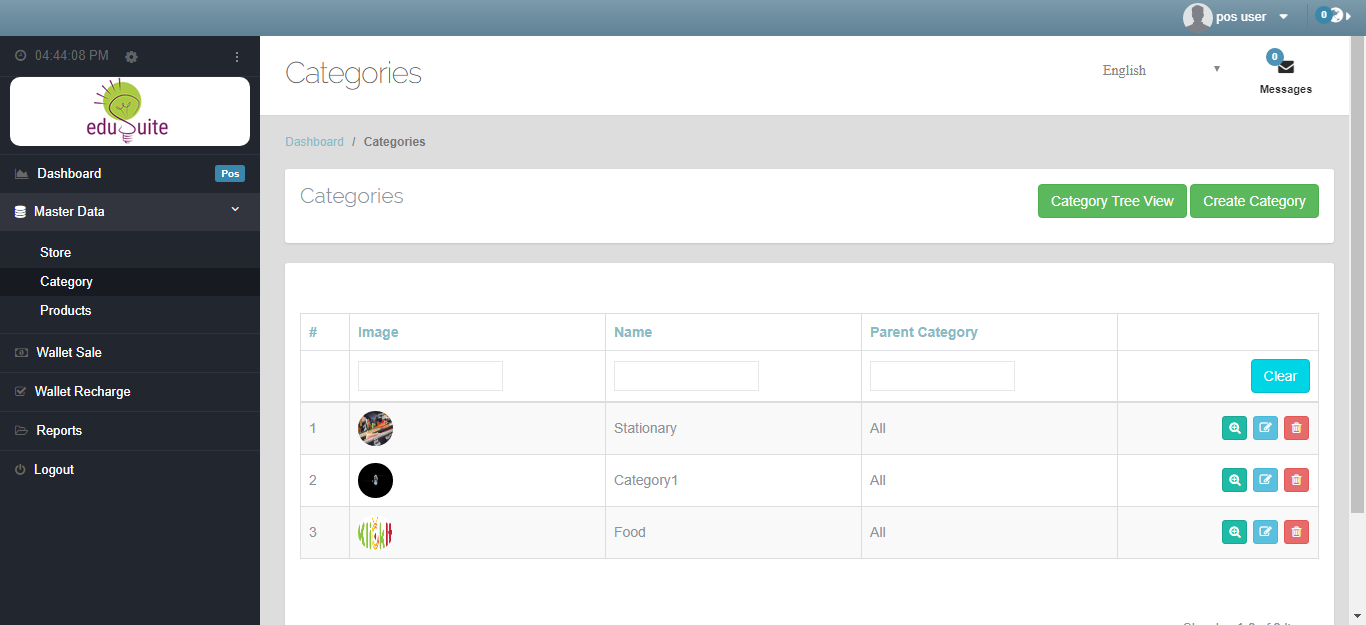Viewport: 1366px width, 625px height.
Task: Open the three-dot sidebar options menu
Action: (237, 57)
